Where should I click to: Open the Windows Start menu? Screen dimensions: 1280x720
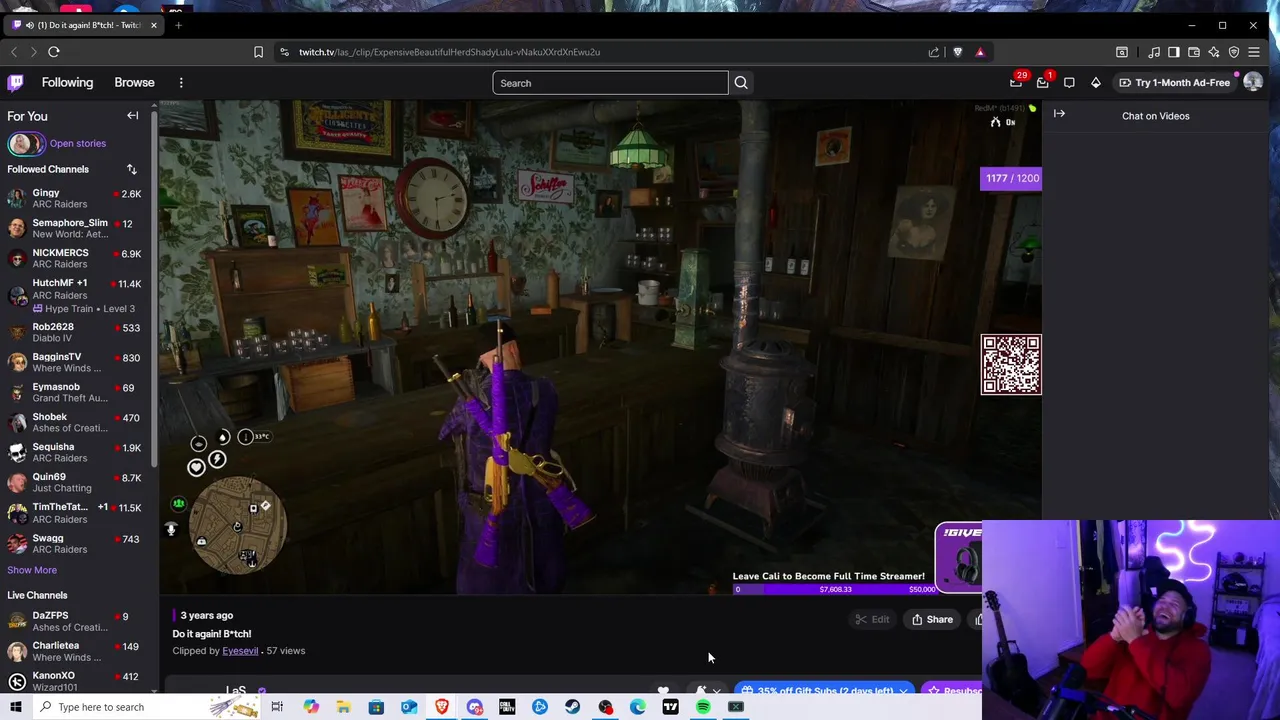16,707
